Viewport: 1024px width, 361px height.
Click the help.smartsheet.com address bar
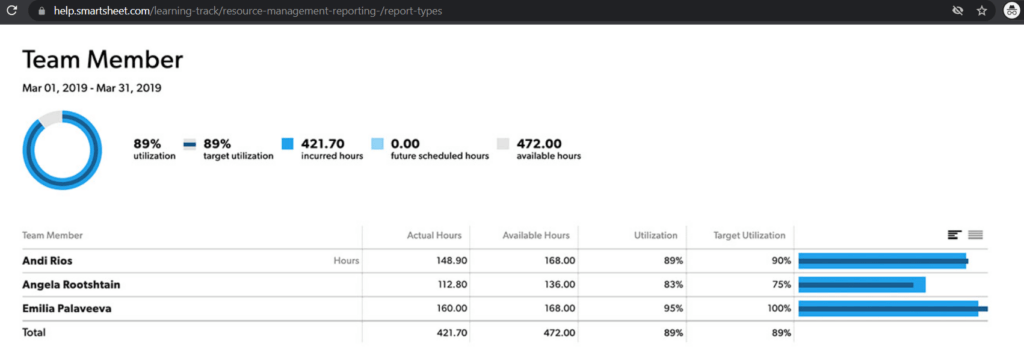point(511,10)
